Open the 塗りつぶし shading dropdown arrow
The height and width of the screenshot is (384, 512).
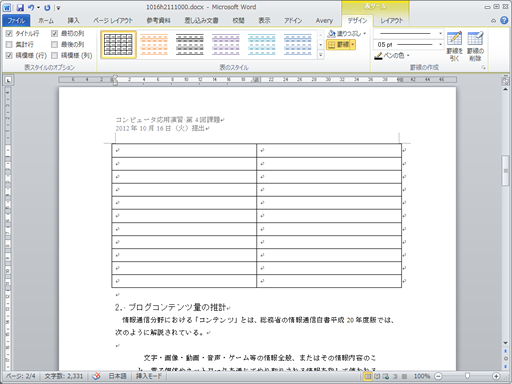(365, 33)
